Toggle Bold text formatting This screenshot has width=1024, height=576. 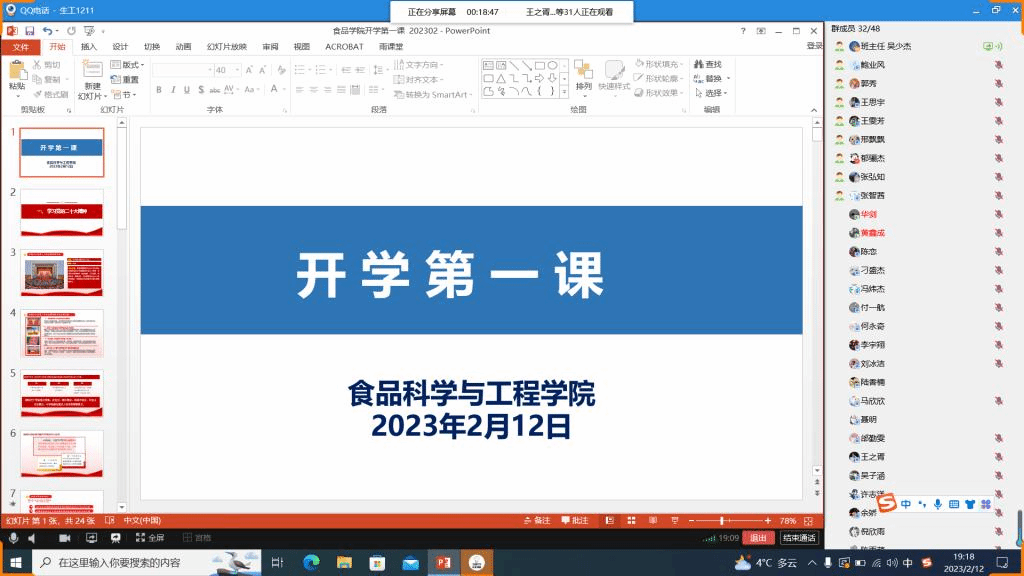tap(158, 90)
